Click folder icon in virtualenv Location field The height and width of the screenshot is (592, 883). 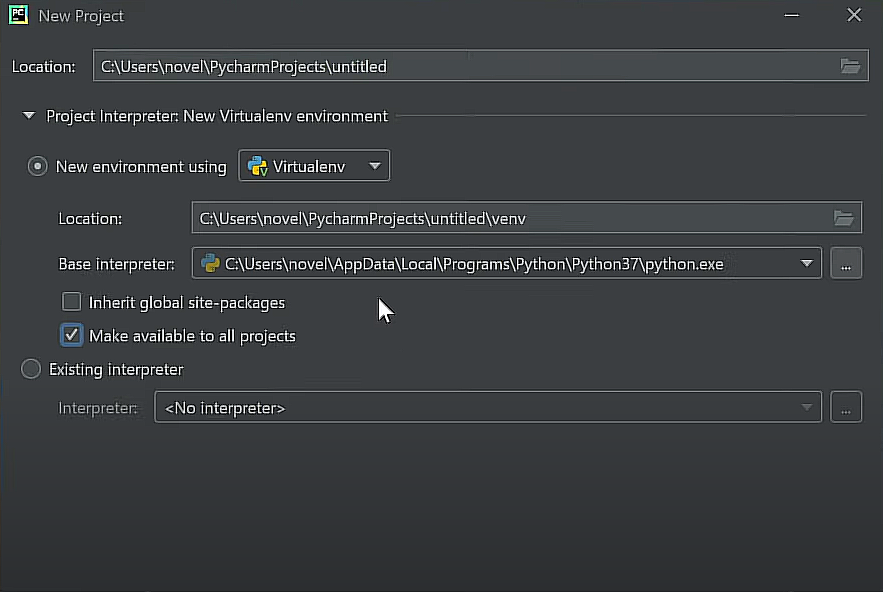[844, 218]
